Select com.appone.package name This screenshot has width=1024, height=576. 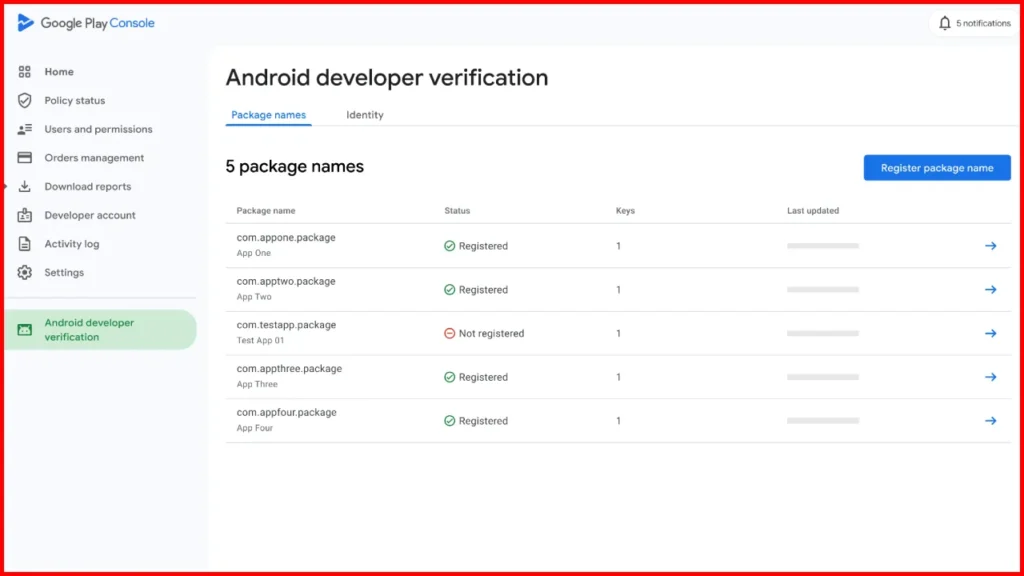point(286,238)
